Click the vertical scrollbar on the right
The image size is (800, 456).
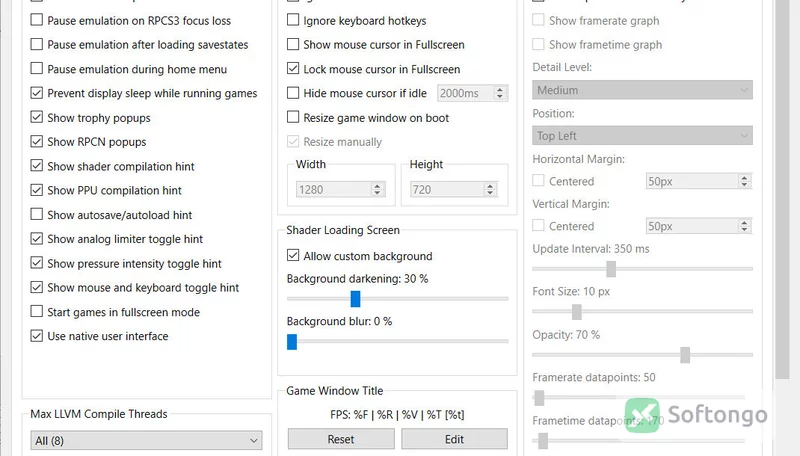tap(782, 189)
